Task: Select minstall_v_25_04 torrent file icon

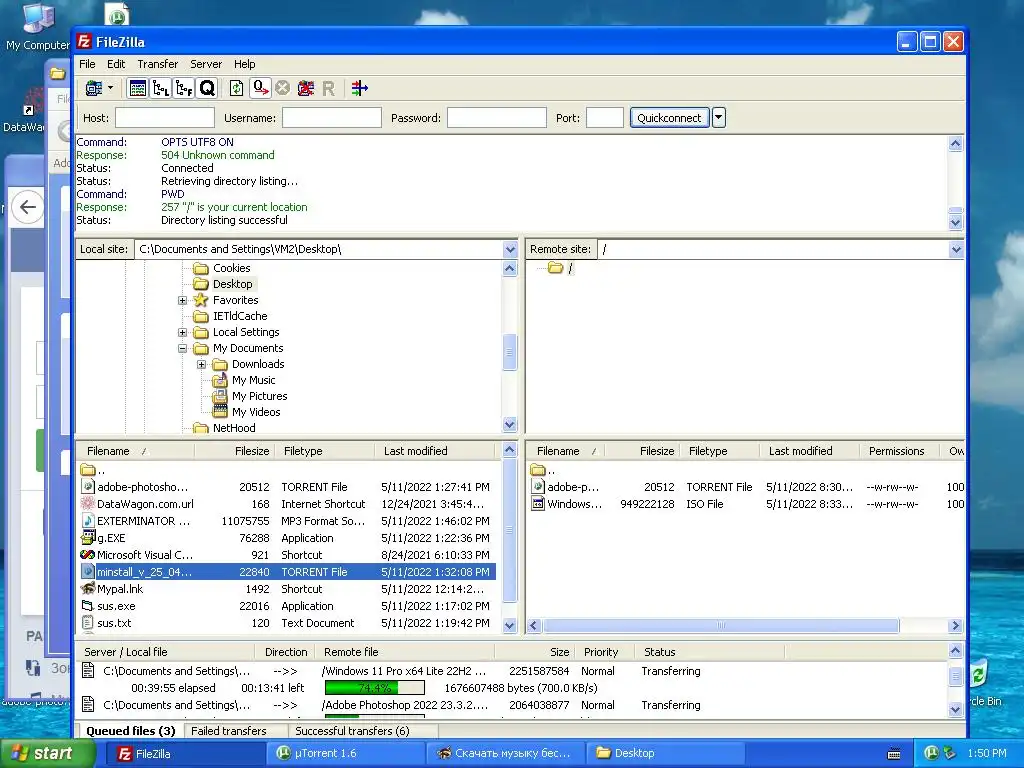Action: pos(88,571)
